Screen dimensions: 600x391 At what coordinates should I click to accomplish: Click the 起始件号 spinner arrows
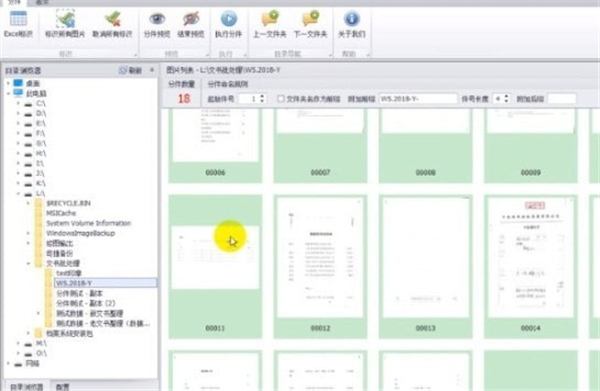click(262, 99)
